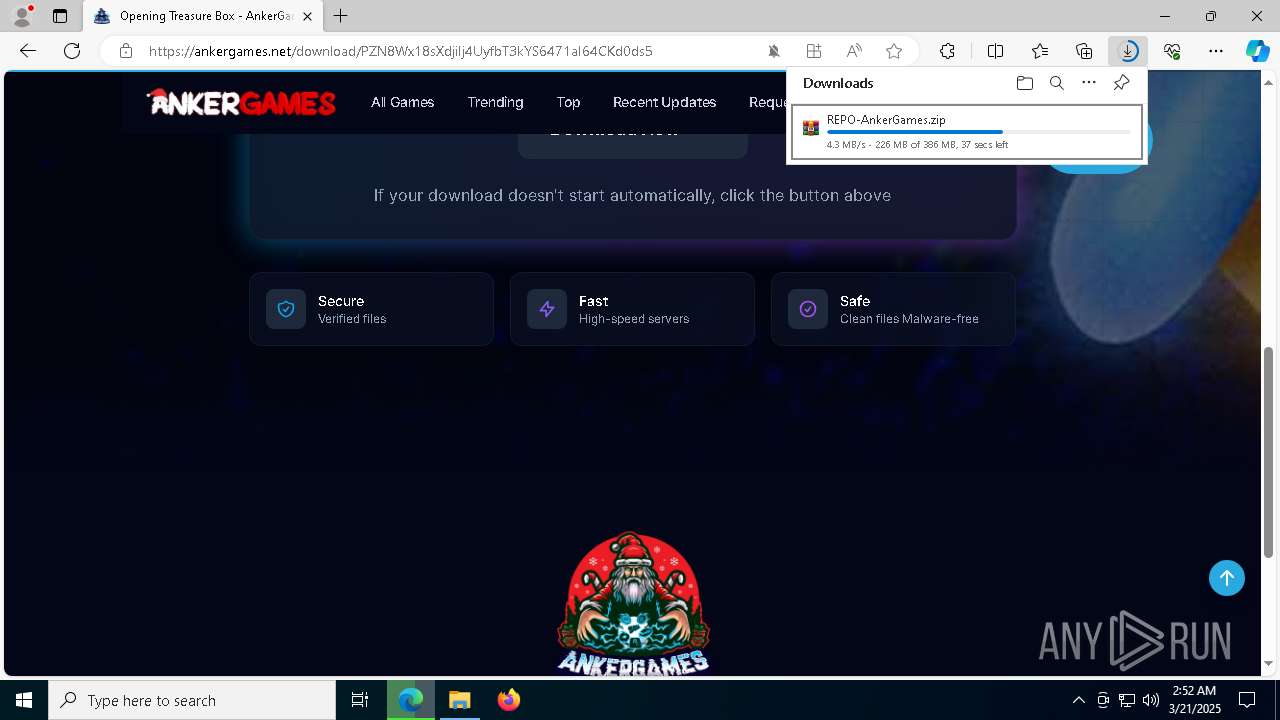Viewport: 1280px width, 720px height.
Task: Open Split screen icon
Action: pyautogui.click(x=995, y=51)
